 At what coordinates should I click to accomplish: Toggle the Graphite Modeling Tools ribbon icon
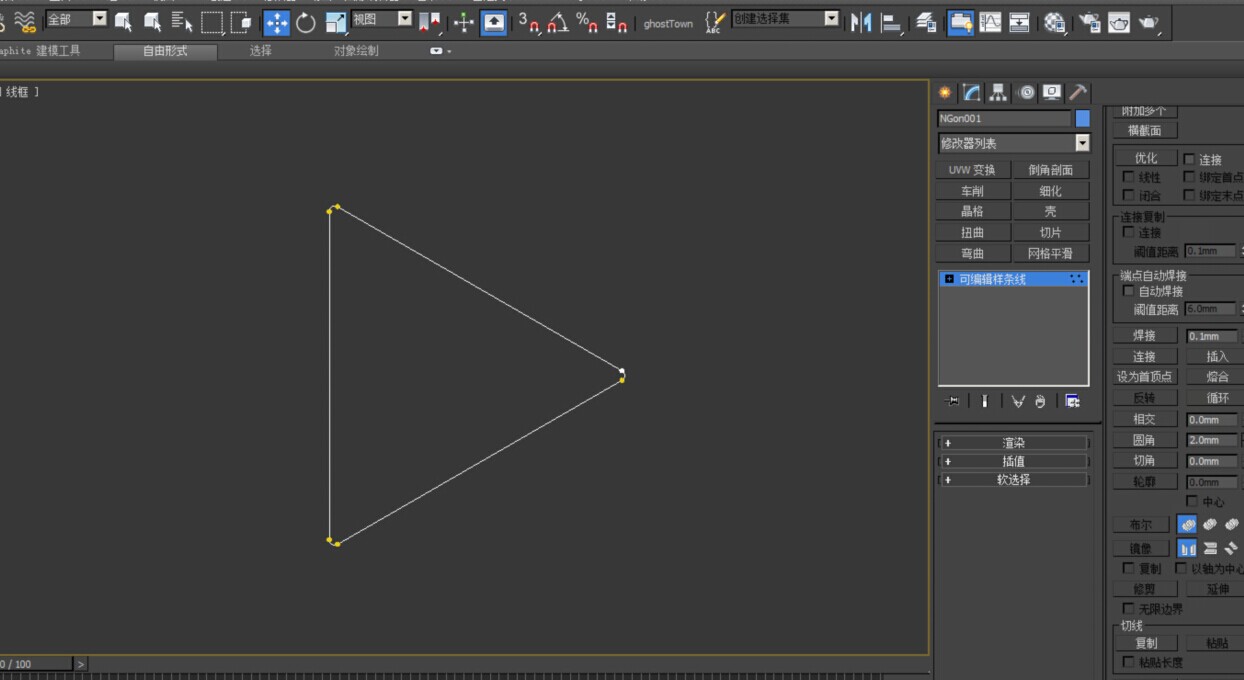point(961,22)
